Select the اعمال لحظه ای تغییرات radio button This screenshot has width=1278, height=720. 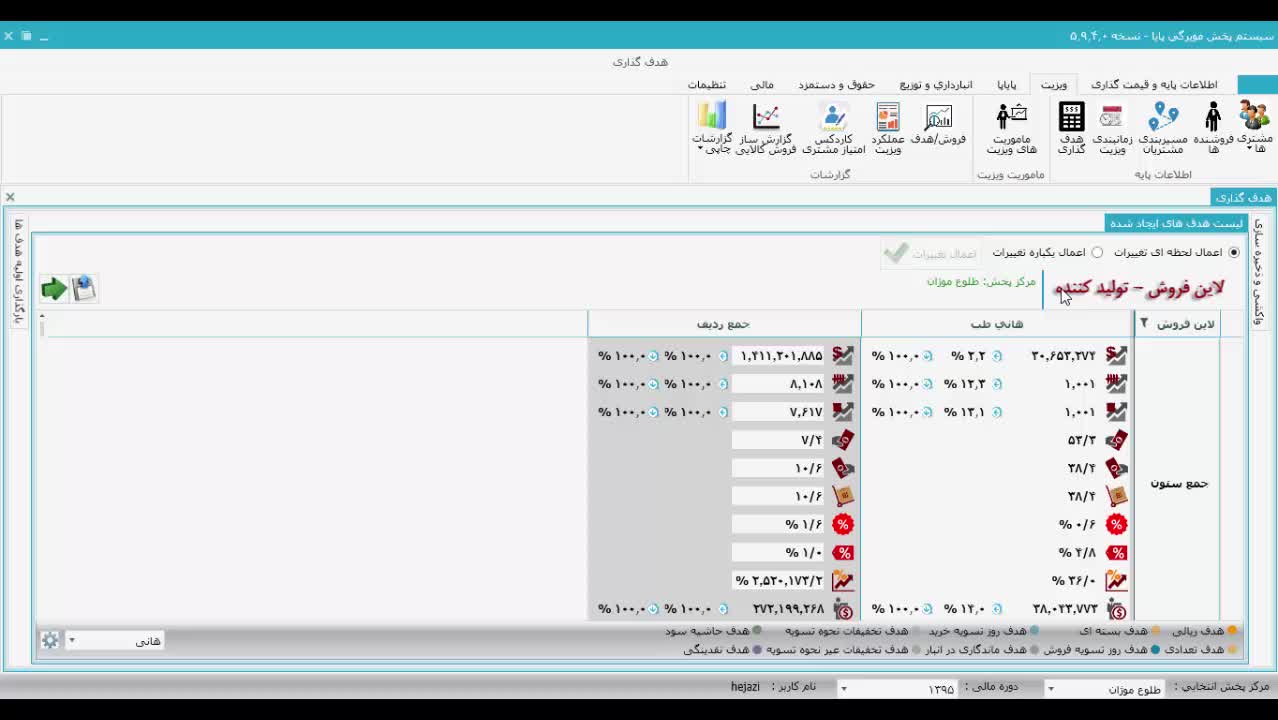coord(1234,253)
